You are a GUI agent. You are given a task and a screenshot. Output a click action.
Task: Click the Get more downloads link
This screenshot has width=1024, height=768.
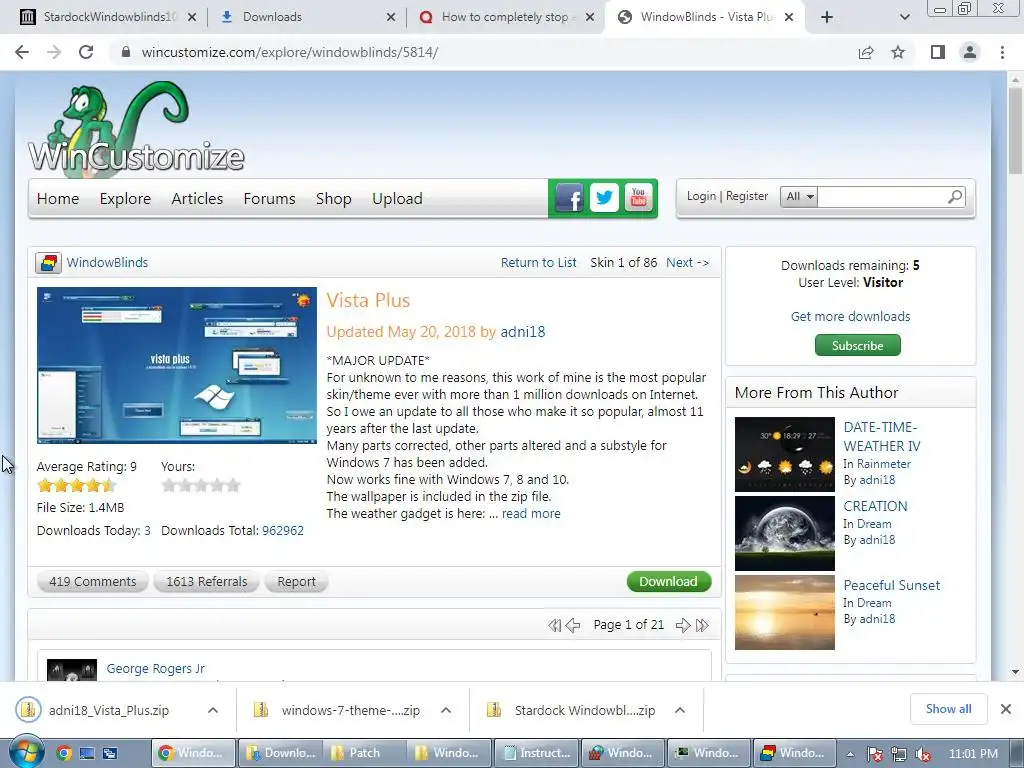coord(850,316)
